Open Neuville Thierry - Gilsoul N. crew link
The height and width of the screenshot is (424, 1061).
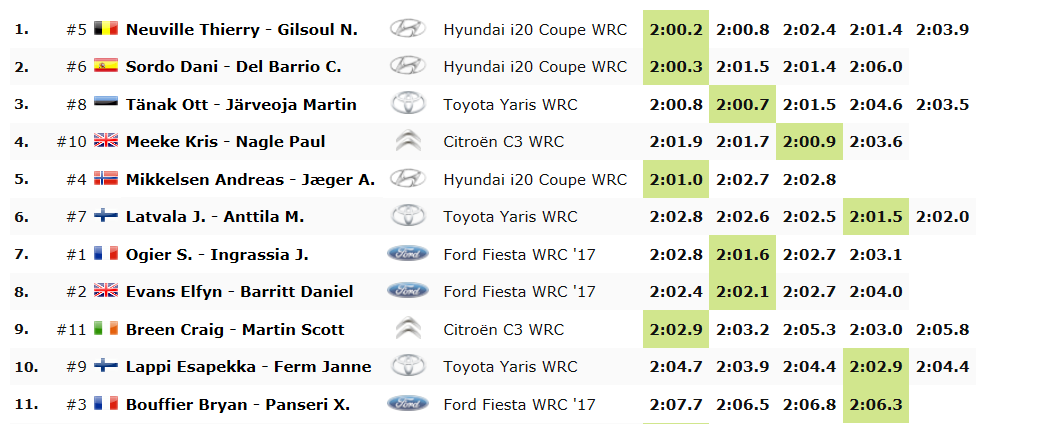pos(241,30)
